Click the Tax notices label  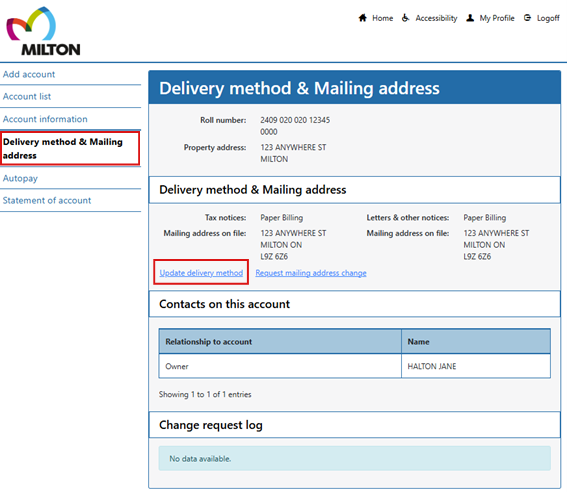point(225,218)
